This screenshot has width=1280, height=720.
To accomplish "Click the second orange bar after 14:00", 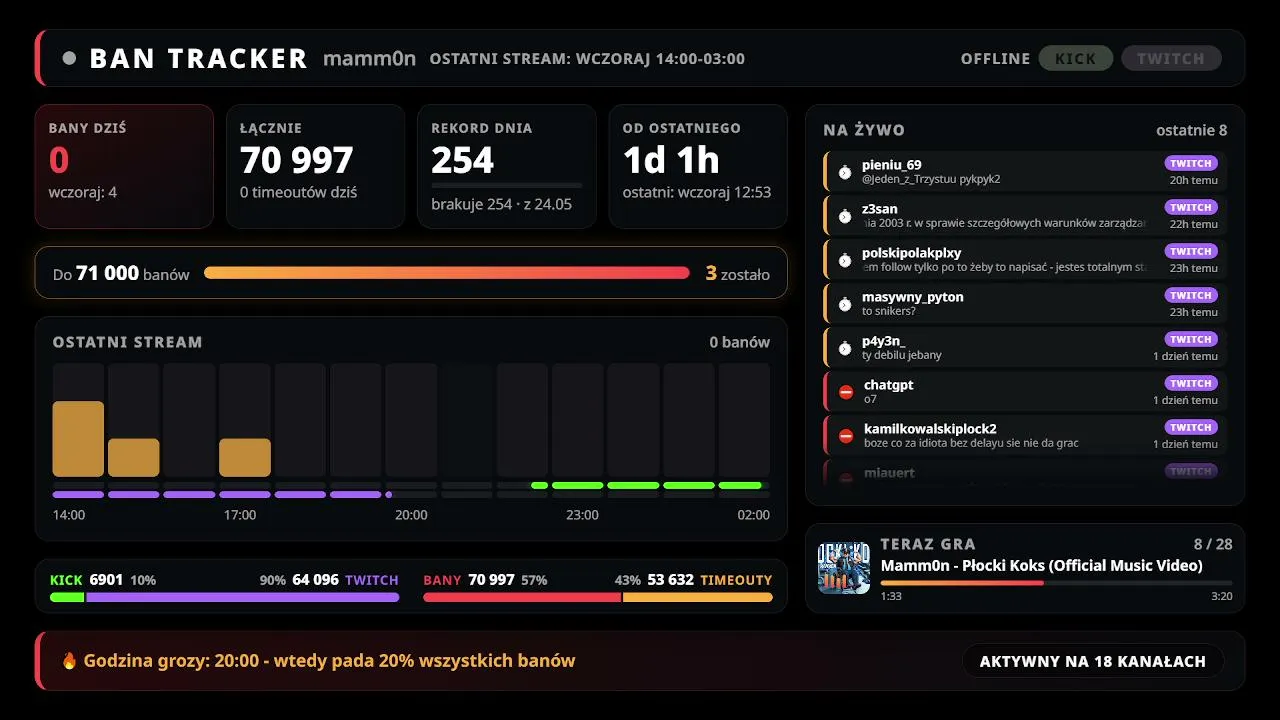I will pos(134,457).
